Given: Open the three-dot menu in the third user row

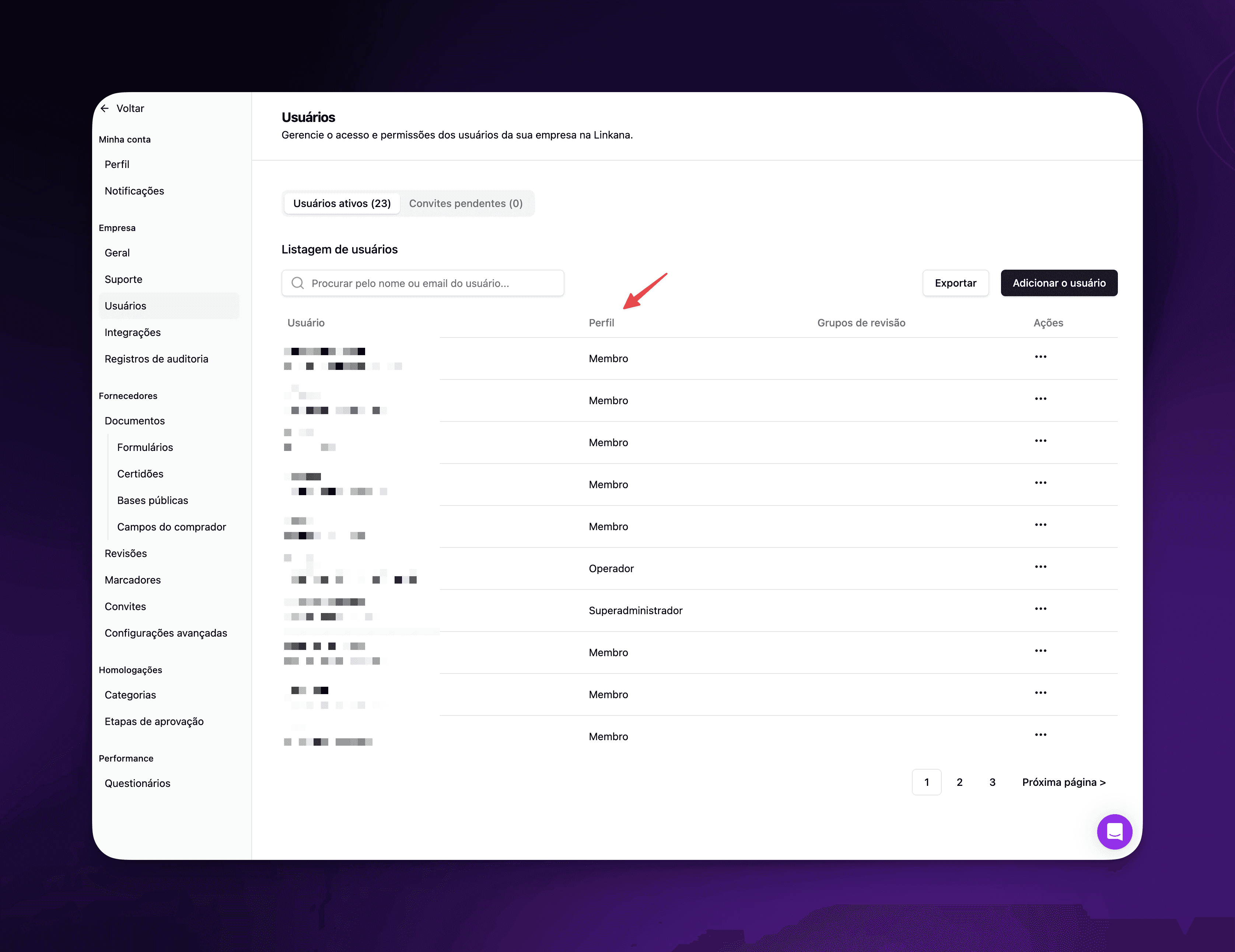Looking at the screenshot, I should (1040, 441).
